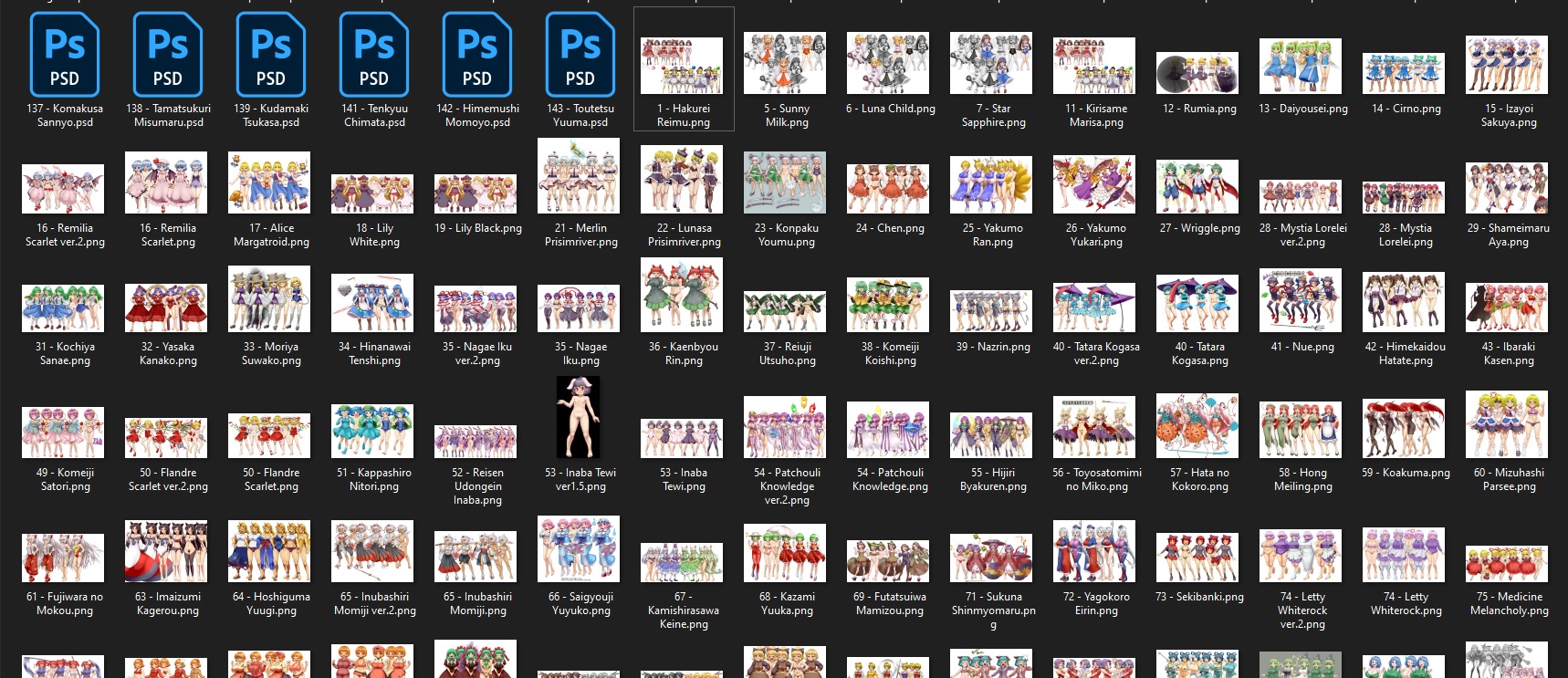Image resolution: width=1568 pixels, height=678 pixels.
Task: Click the 59 - Koakuma.png thumbnail
Action: coord(1404,427)
